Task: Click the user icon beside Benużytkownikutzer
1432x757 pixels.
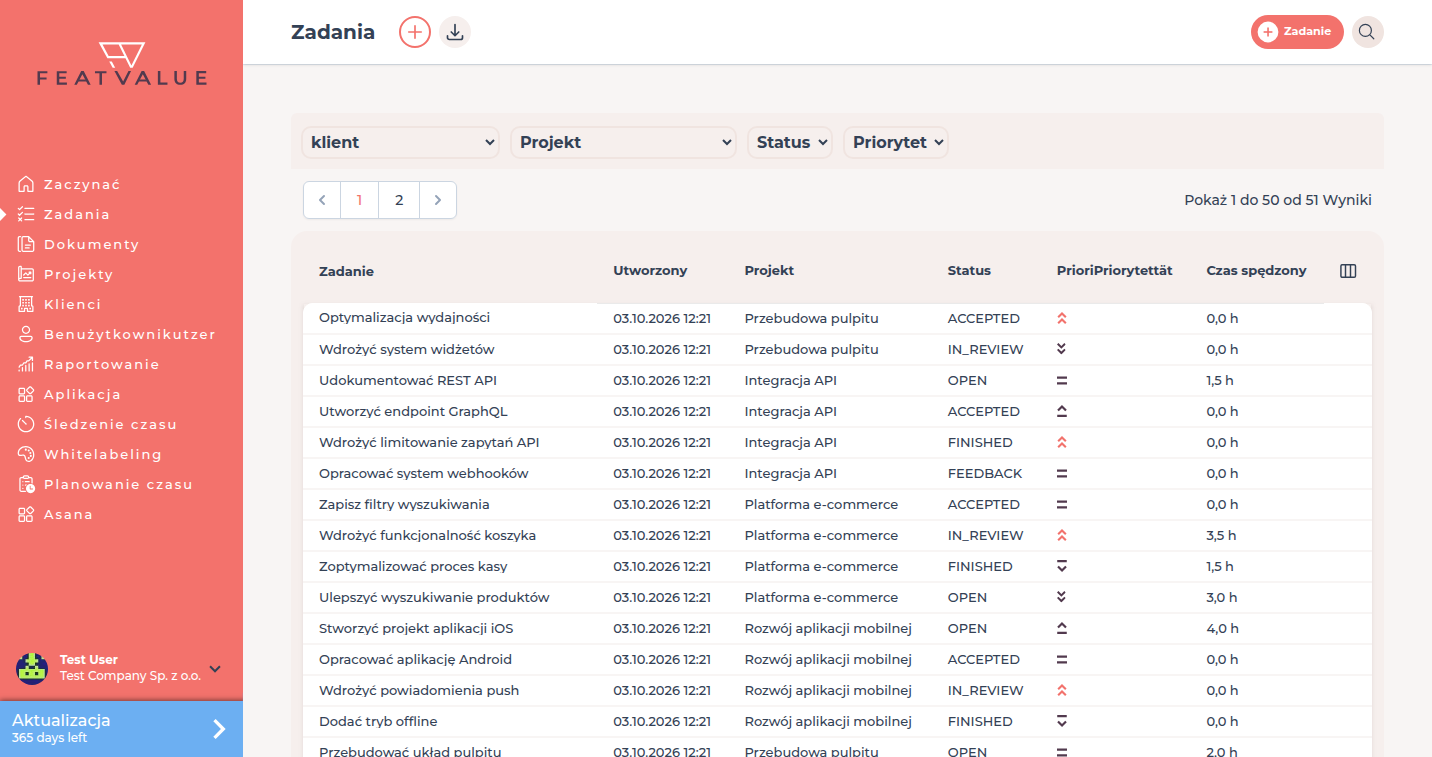Action: (26, 334)
